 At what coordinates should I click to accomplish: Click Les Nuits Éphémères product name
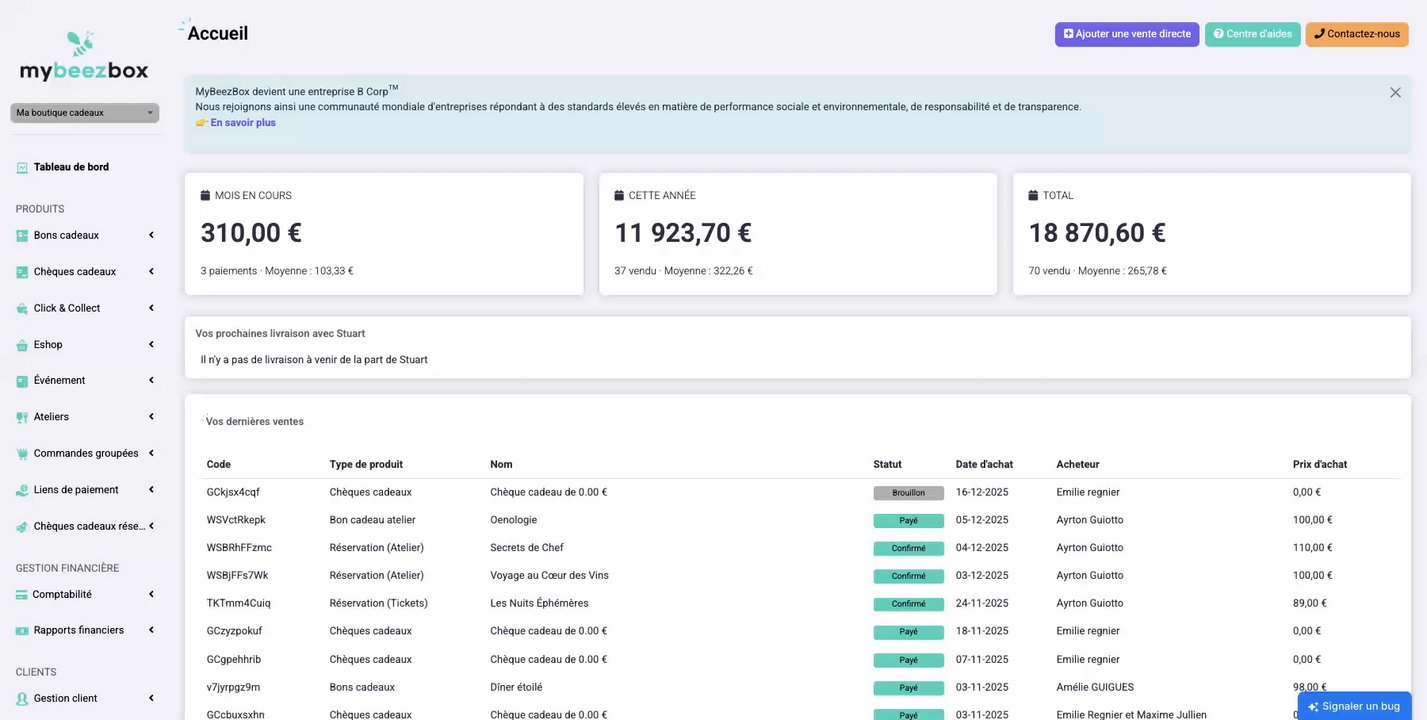(x=539, y=603)
